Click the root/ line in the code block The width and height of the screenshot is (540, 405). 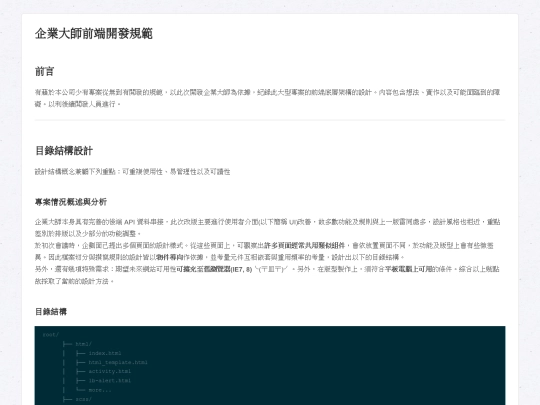pyautogui.click(x=51, y=334)
